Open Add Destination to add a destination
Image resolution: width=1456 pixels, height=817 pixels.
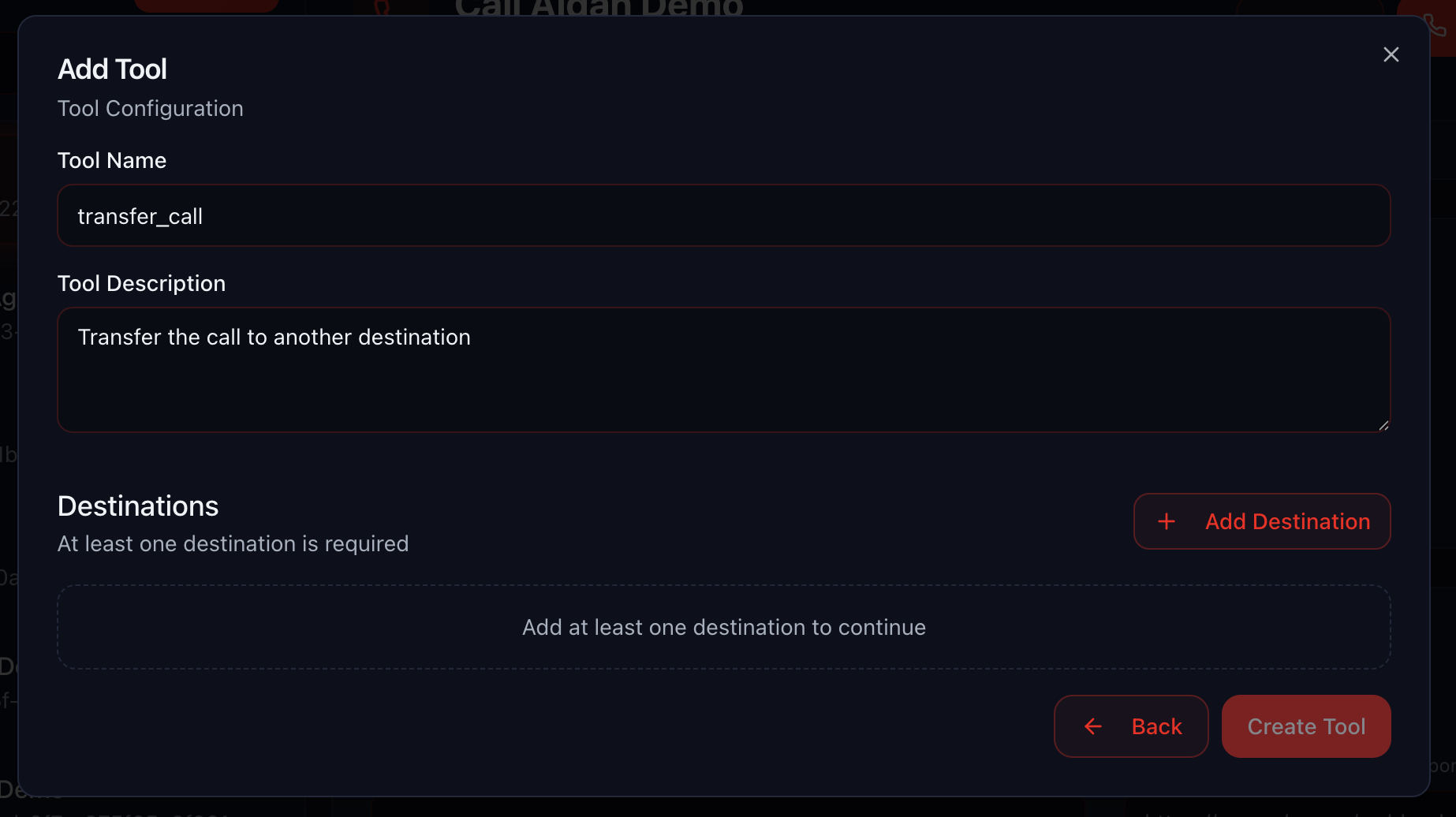point(1262,521)
